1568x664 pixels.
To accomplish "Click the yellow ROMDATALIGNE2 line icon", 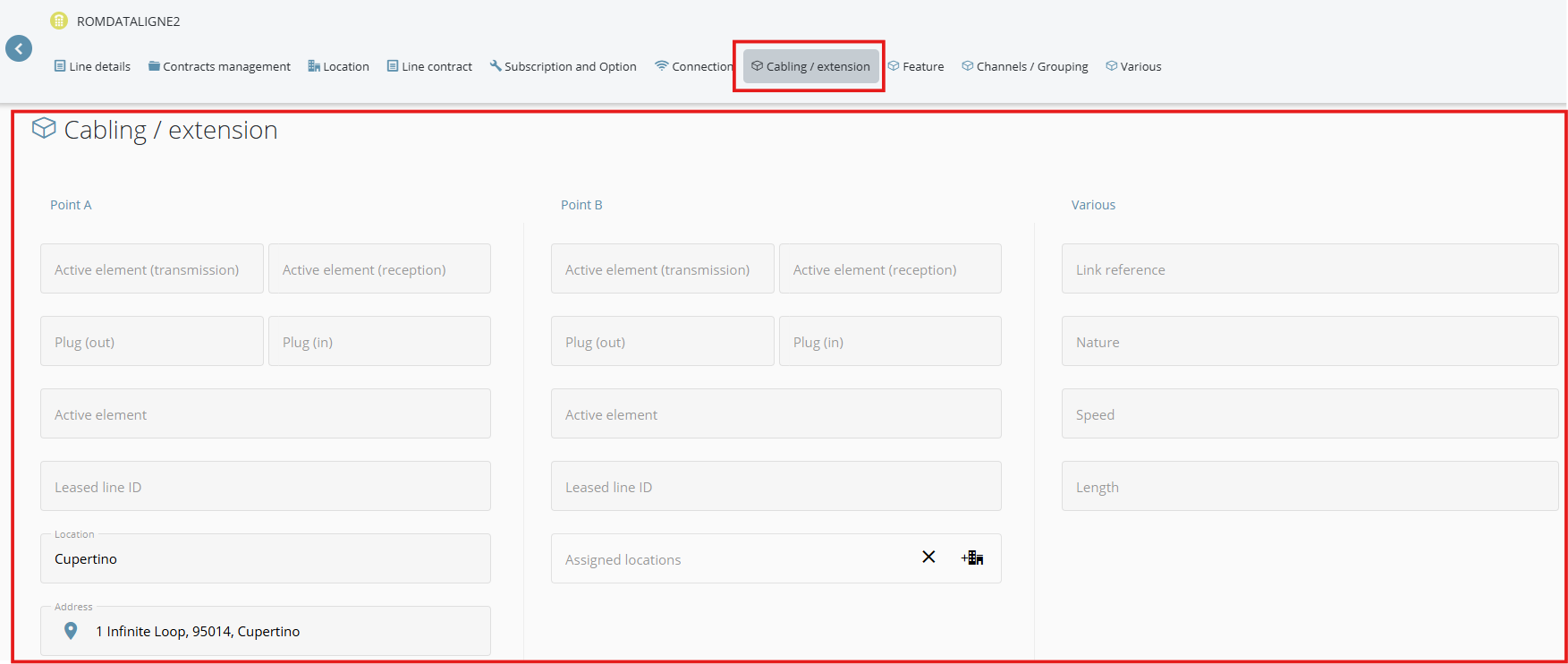I will coord(59,21).
